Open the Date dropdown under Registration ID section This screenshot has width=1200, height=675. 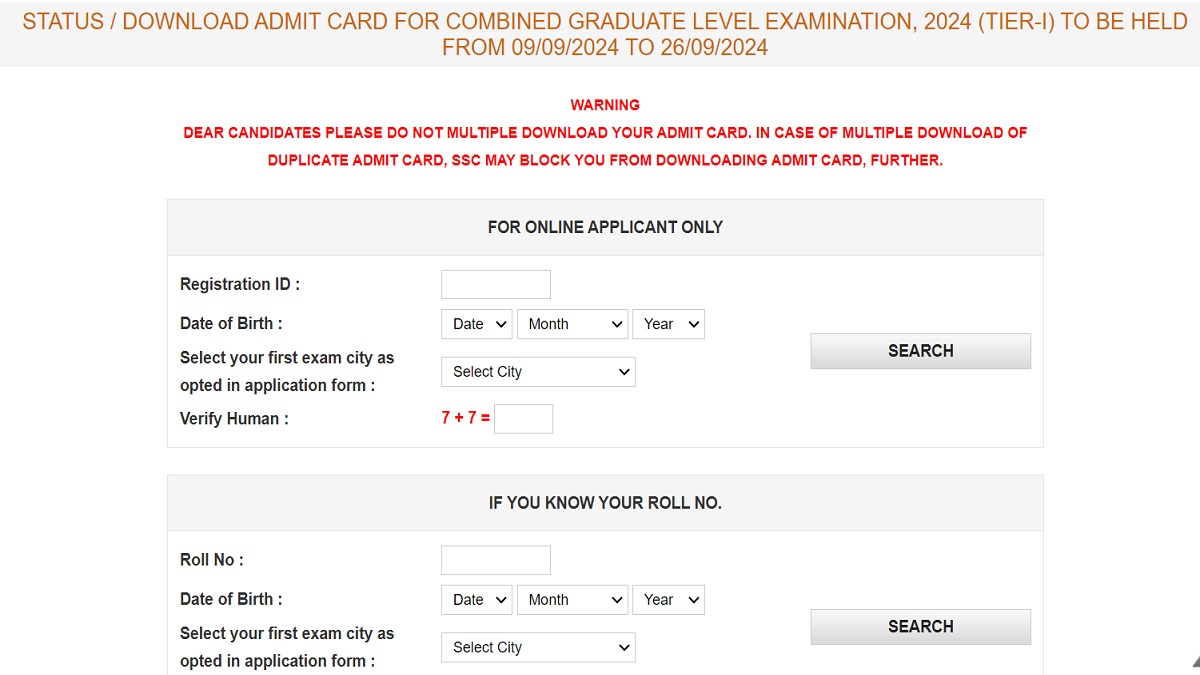point(476,323)
